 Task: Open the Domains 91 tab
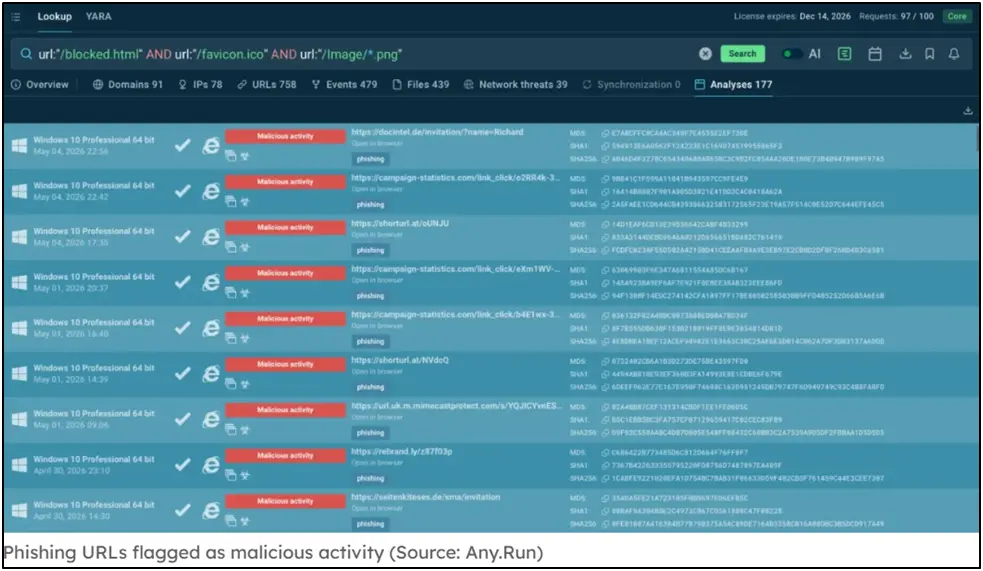pos(128,85)
